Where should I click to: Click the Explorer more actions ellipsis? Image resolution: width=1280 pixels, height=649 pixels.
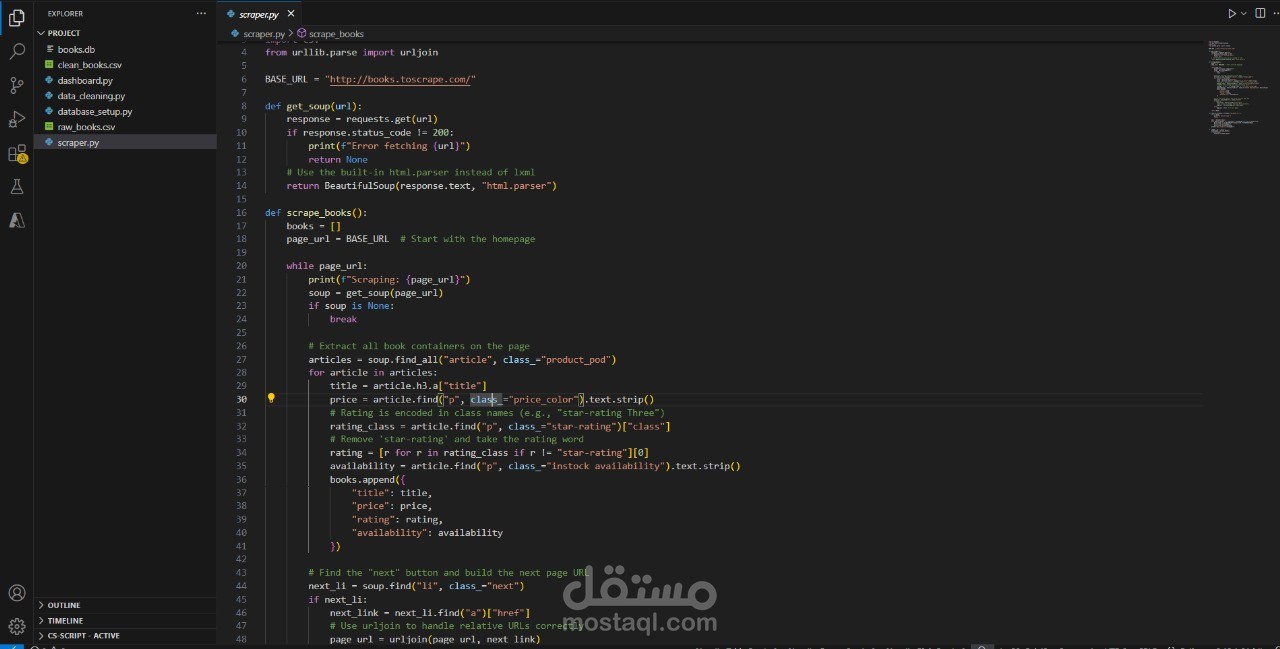pos(201,14)
